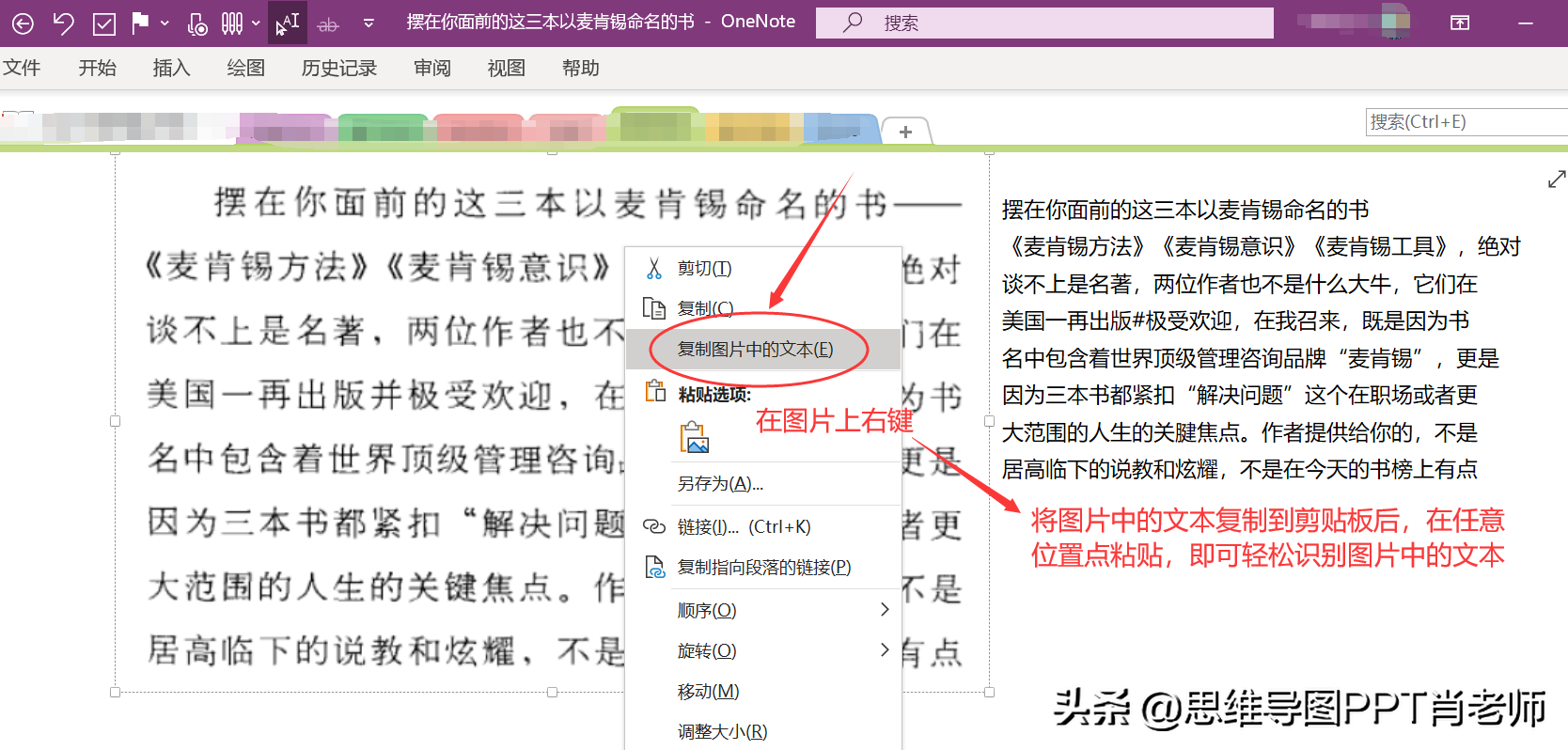Click the touch/mouse mode icon
1568x750 pixels.
pos(197,23)
